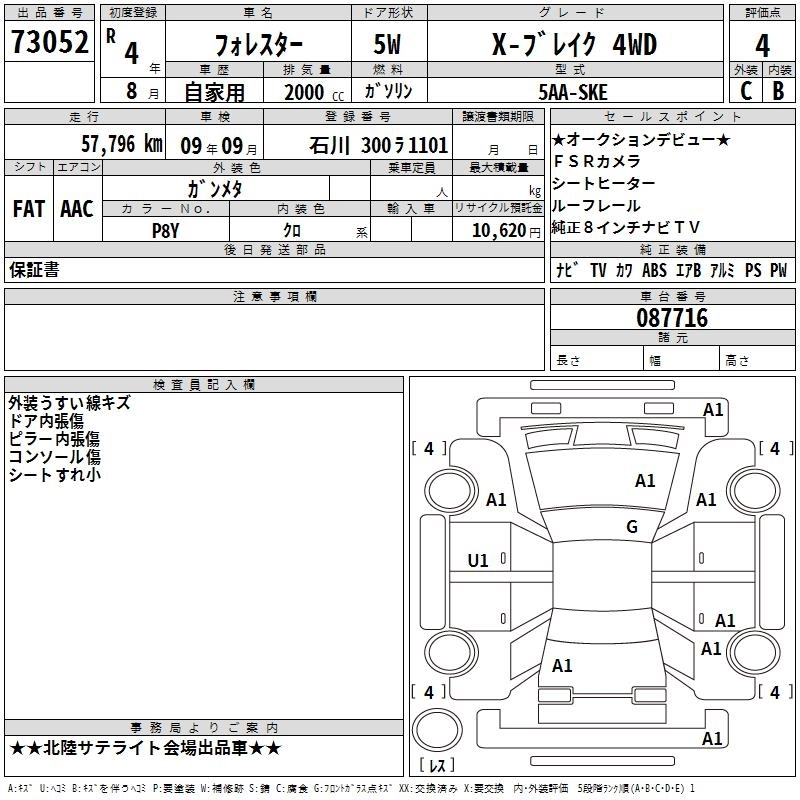Click the interior grade B
The height and width of the screenshot is (800, 800).
(778, 89)
